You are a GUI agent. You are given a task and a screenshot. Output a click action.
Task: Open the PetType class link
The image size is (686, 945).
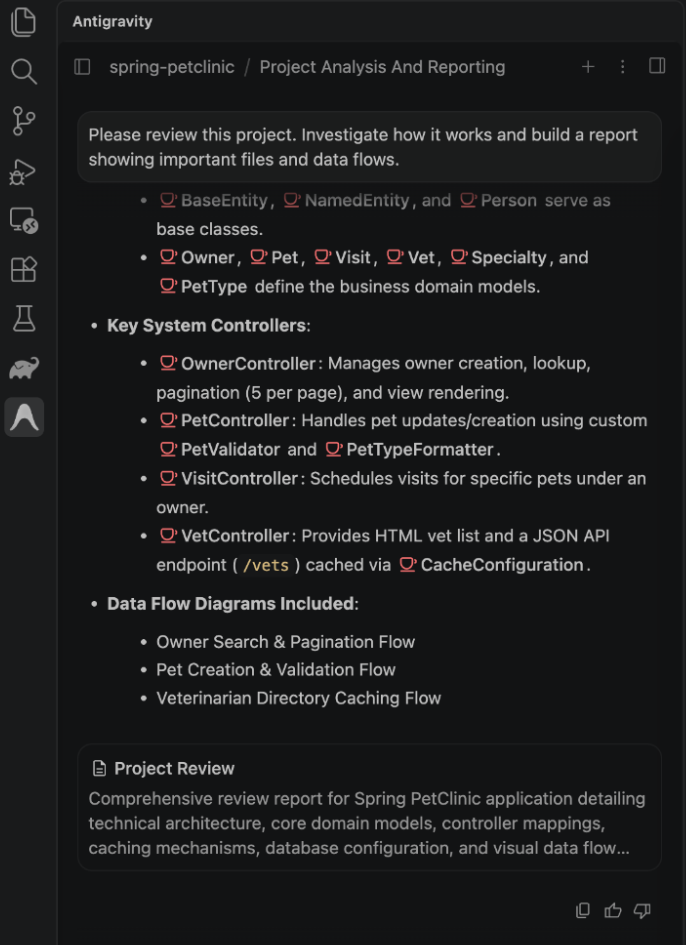point(203,286)
